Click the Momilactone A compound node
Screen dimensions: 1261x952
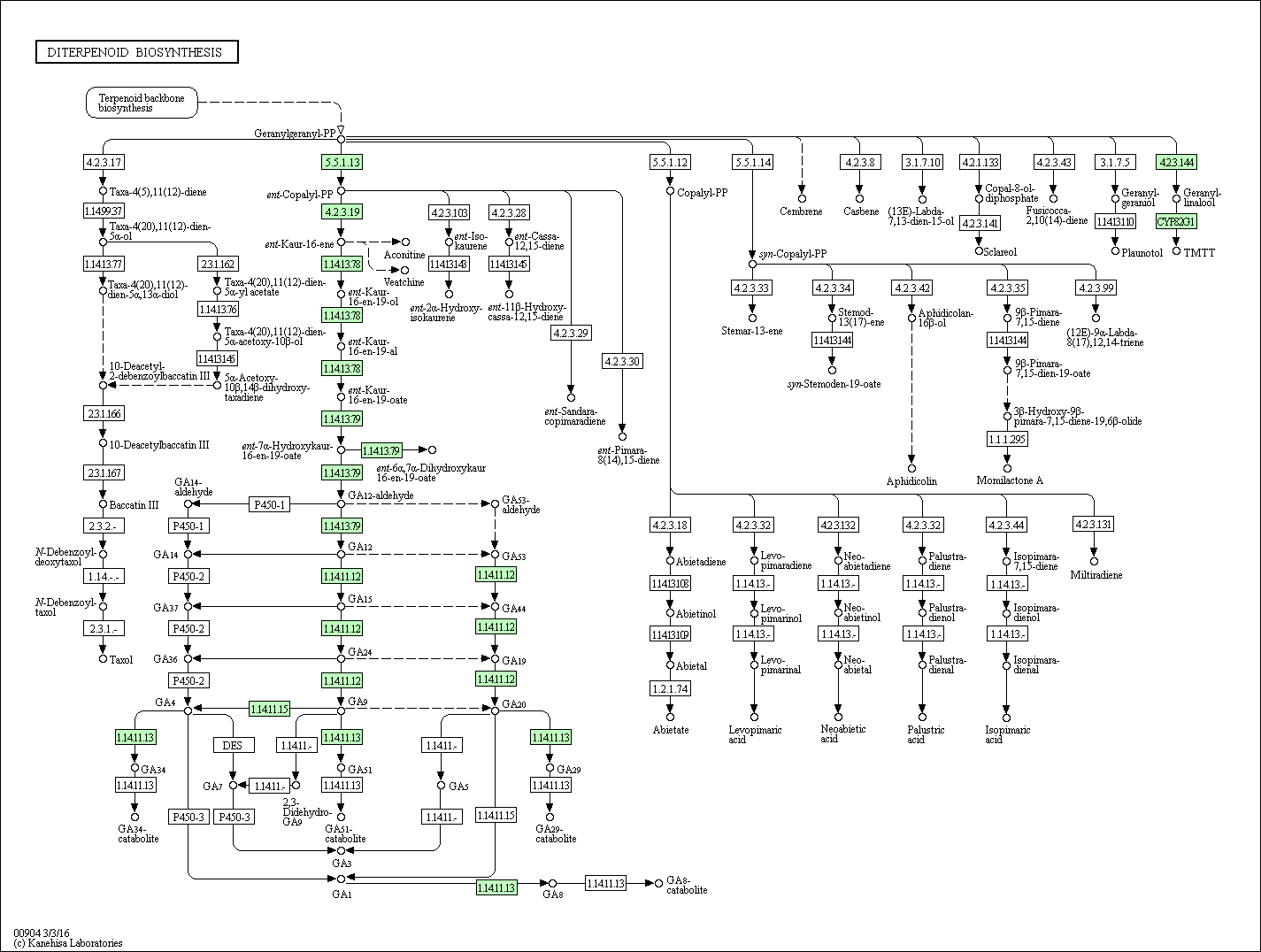pos(1007,468)
